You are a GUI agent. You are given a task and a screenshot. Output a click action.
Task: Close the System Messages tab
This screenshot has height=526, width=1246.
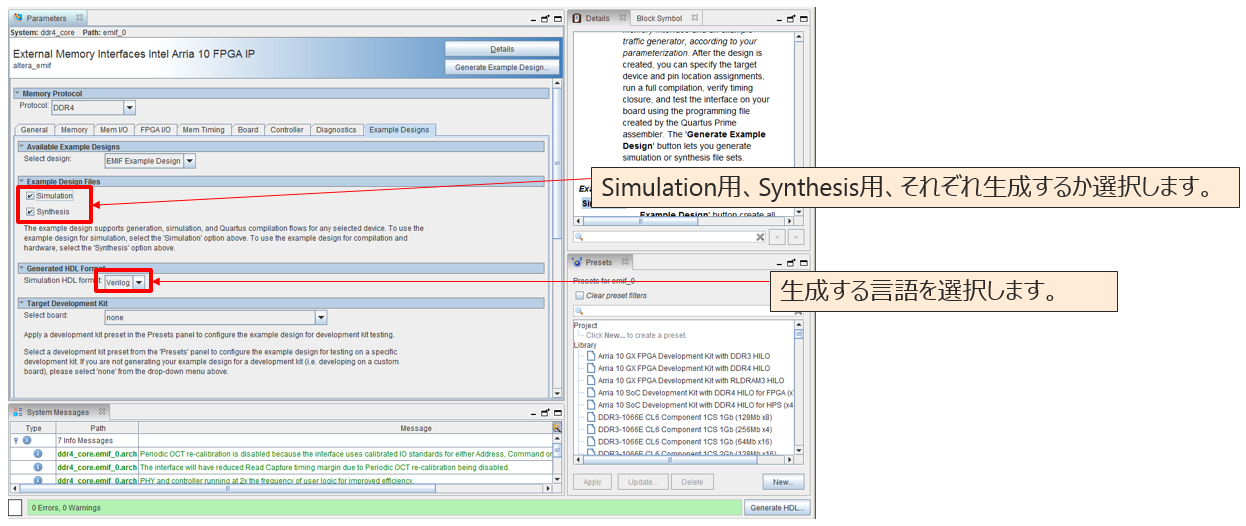pyautogui.click(x=102, y=412)
